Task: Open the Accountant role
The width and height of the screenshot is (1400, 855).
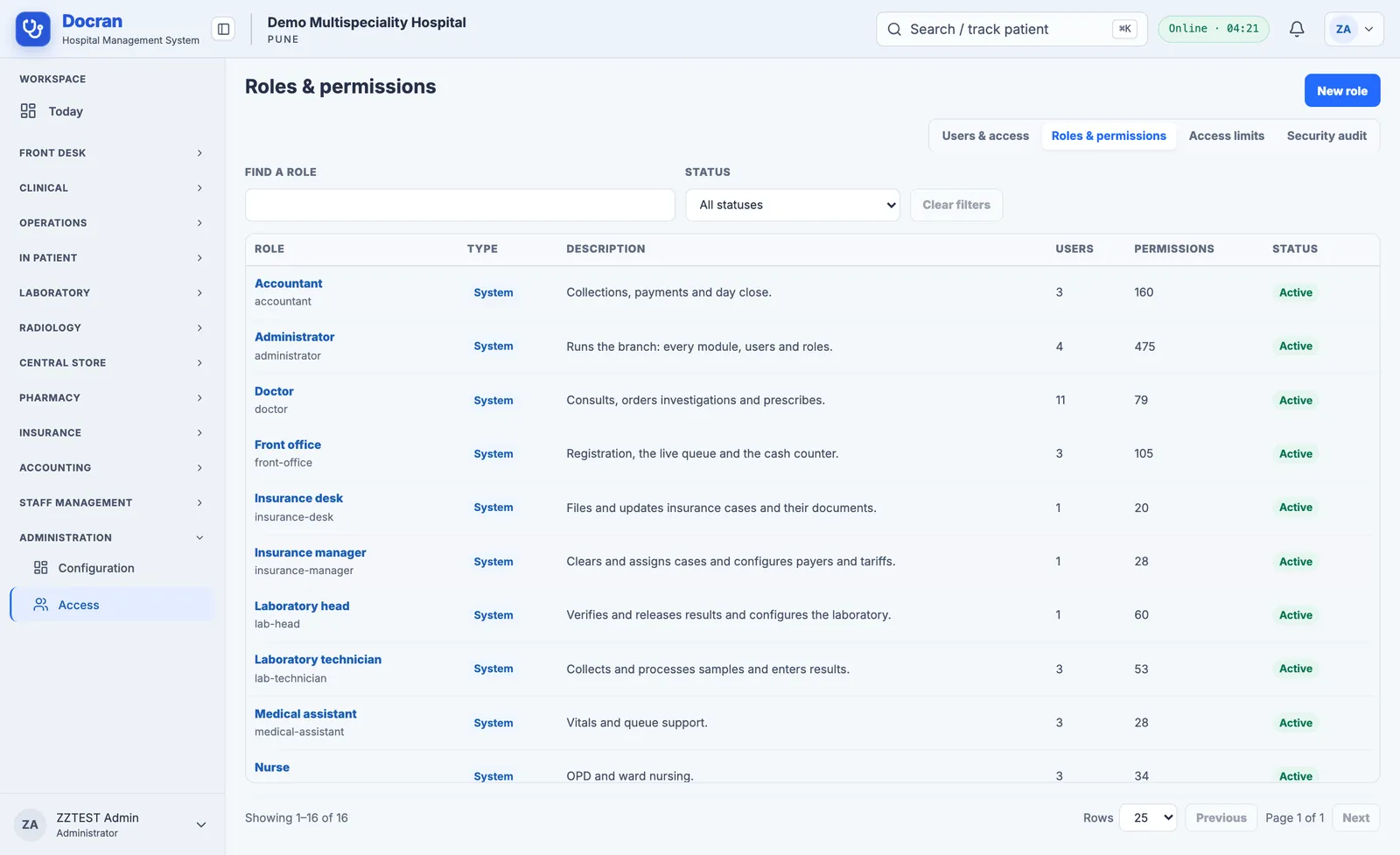Action: coord(288,284)
